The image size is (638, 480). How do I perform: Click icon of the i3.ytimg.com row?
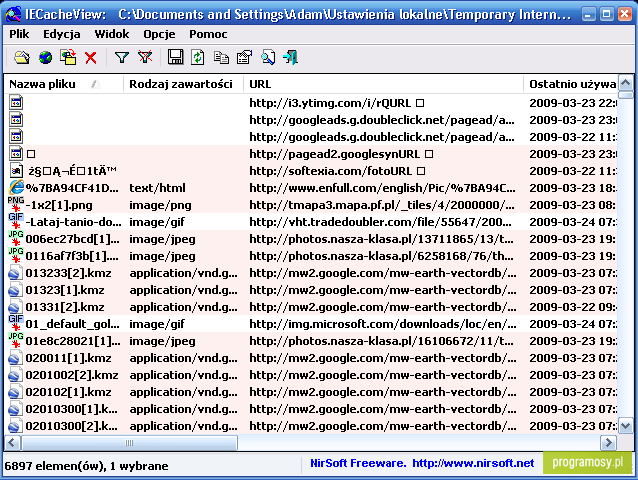point(16,103)
